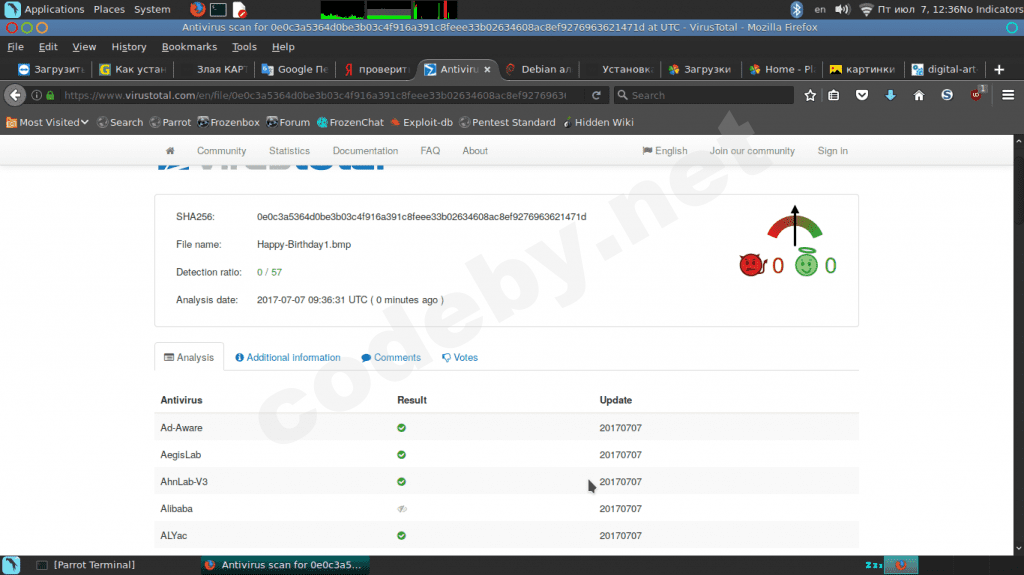This screenshot has width=1024, height=575.
Task: Open the Most Visited bookmarks dropdown
Action: (x=47, y=122)
